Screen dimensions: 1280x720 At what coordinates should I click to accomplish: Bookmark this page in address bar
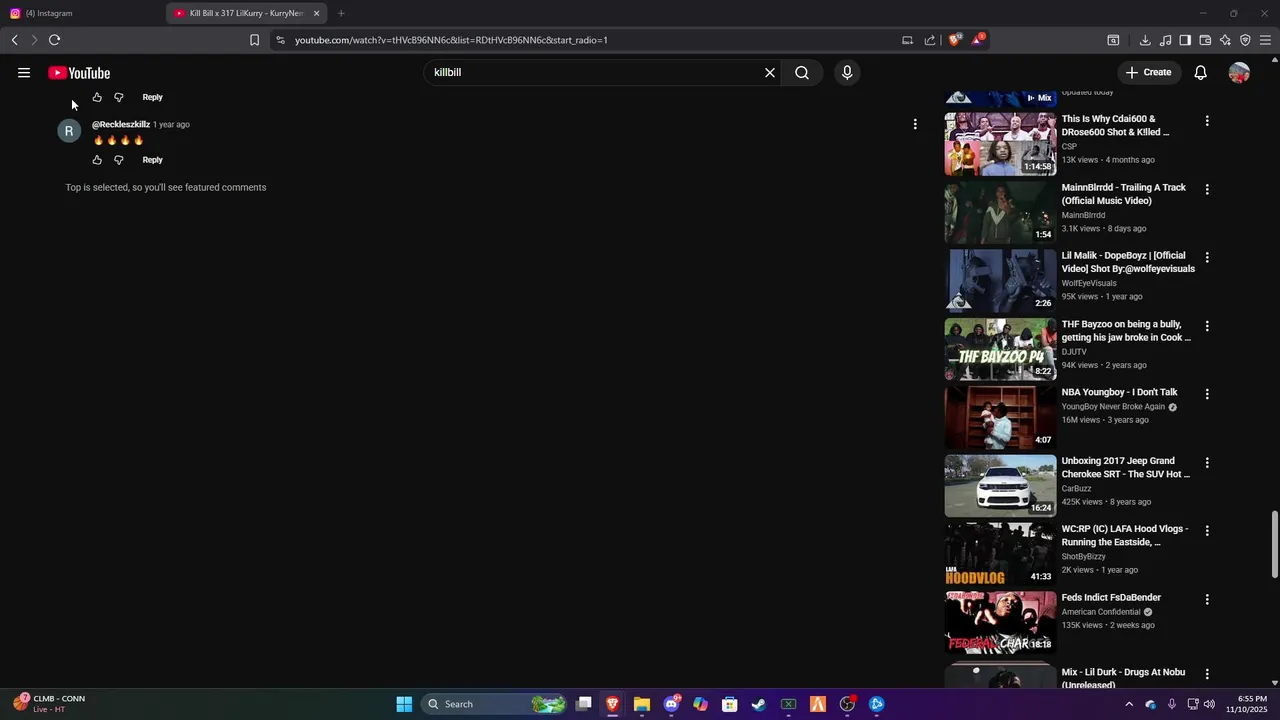click(x=254, y=40)
